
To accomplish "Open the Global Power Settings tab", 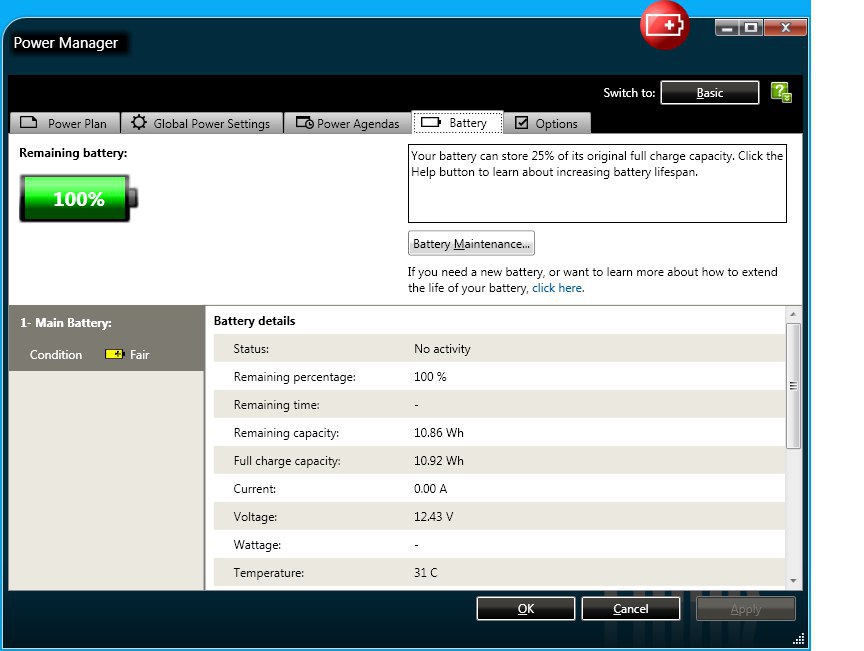I will click(x=201, y=123).
